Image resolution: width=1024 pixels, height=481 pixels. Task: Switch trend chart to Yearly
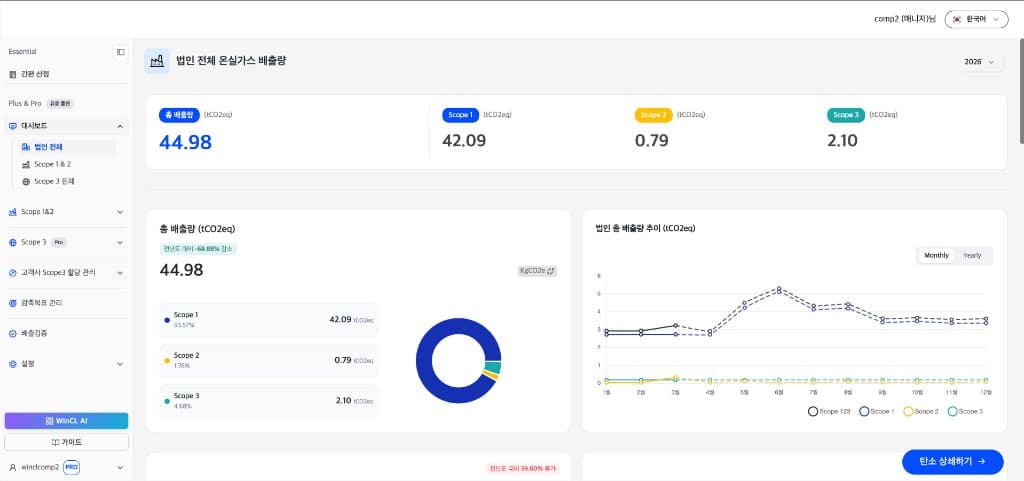click(x=972, y=255)
